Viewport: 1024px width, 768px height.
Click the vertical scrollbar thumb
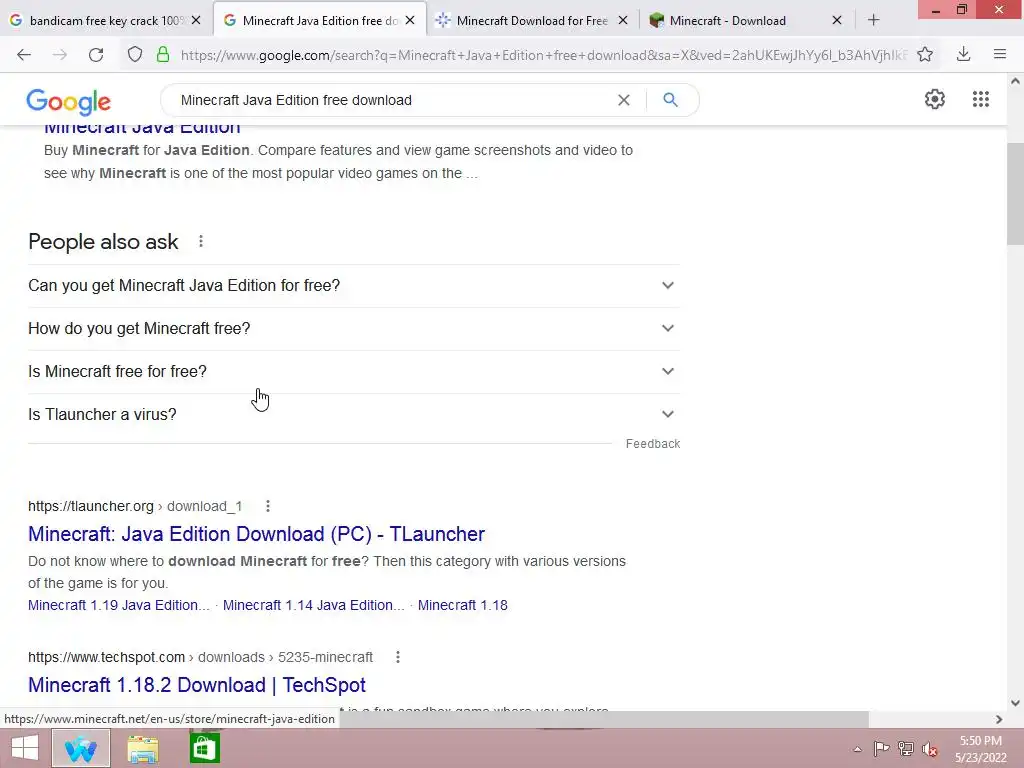tap(1015, 194)
